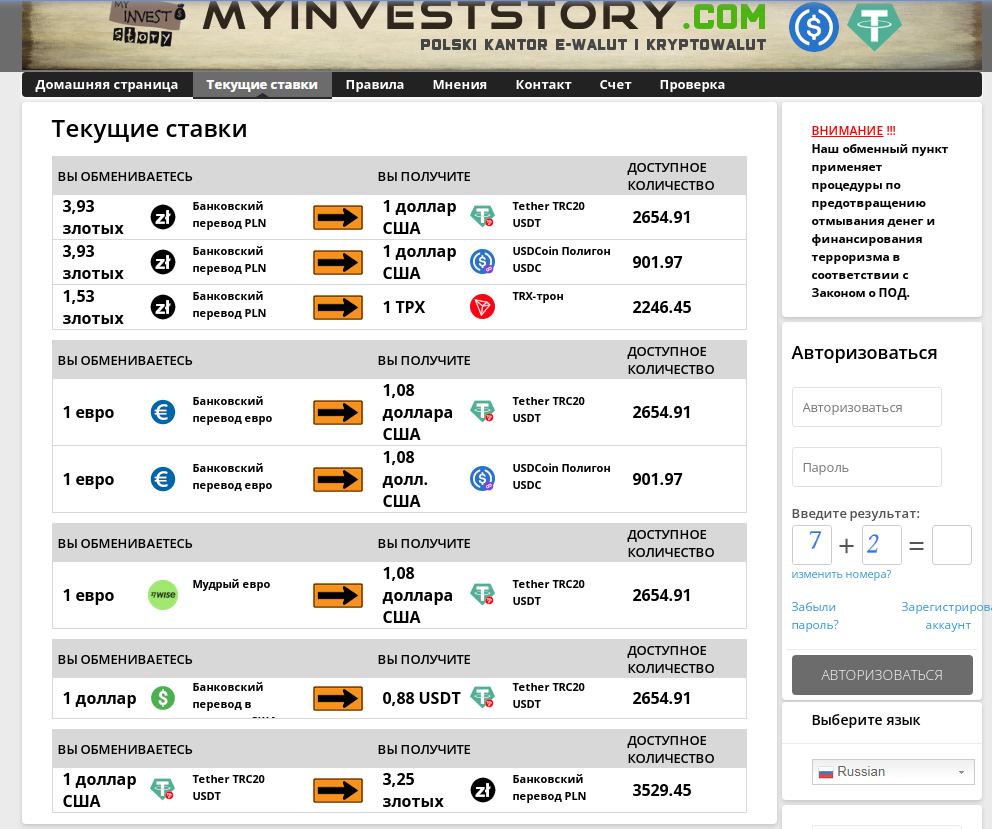This screenshot has height=829, width=992.
Task: Focus the captcha result input box
Action: point(952,545)
